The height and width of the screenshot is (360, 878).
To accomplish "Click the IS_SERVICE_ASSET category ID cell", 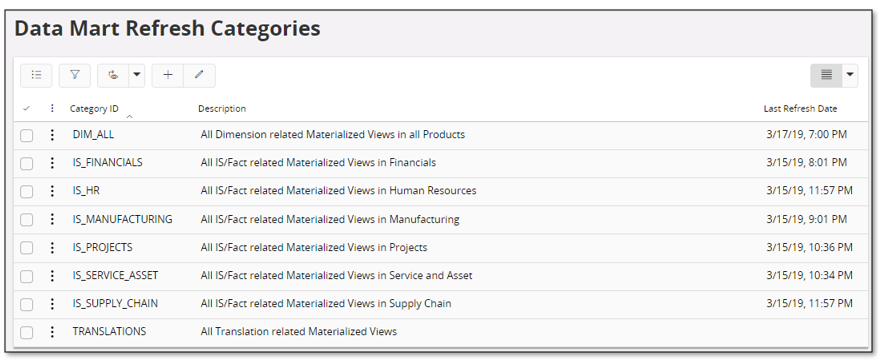I will [115, 275].
